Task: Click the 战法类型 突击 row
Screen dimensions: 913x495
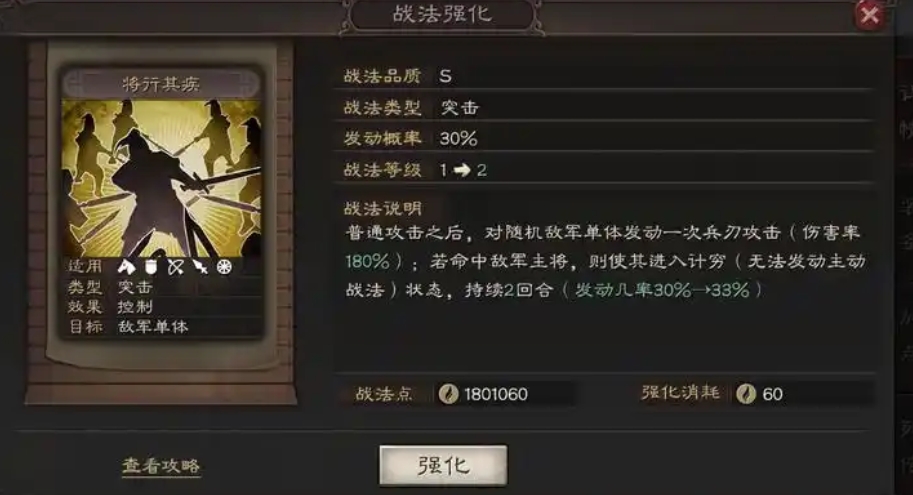Action: click(604, 107)
